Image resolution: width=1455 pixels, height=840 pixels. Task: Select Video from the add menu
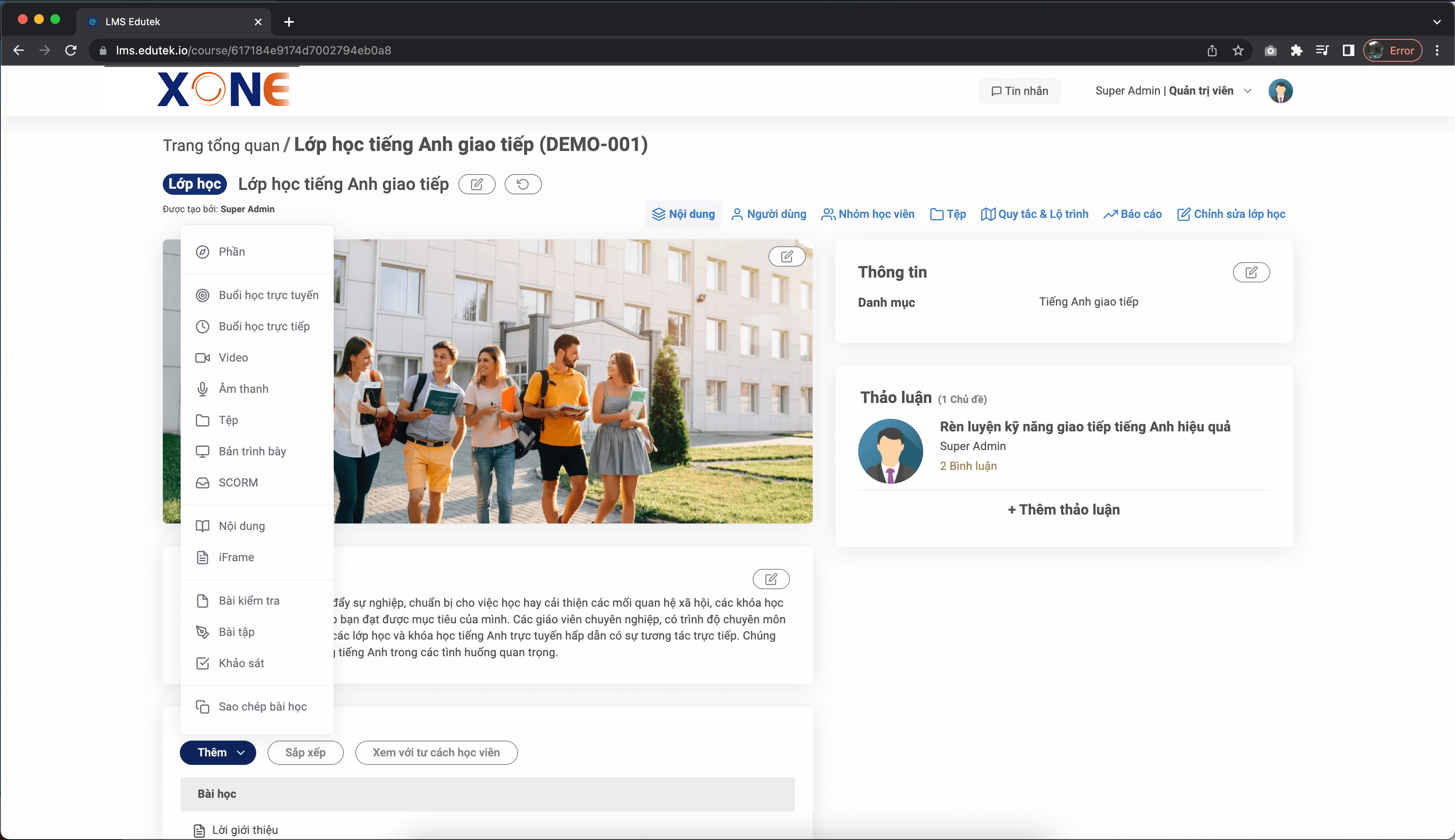point(257,357)
